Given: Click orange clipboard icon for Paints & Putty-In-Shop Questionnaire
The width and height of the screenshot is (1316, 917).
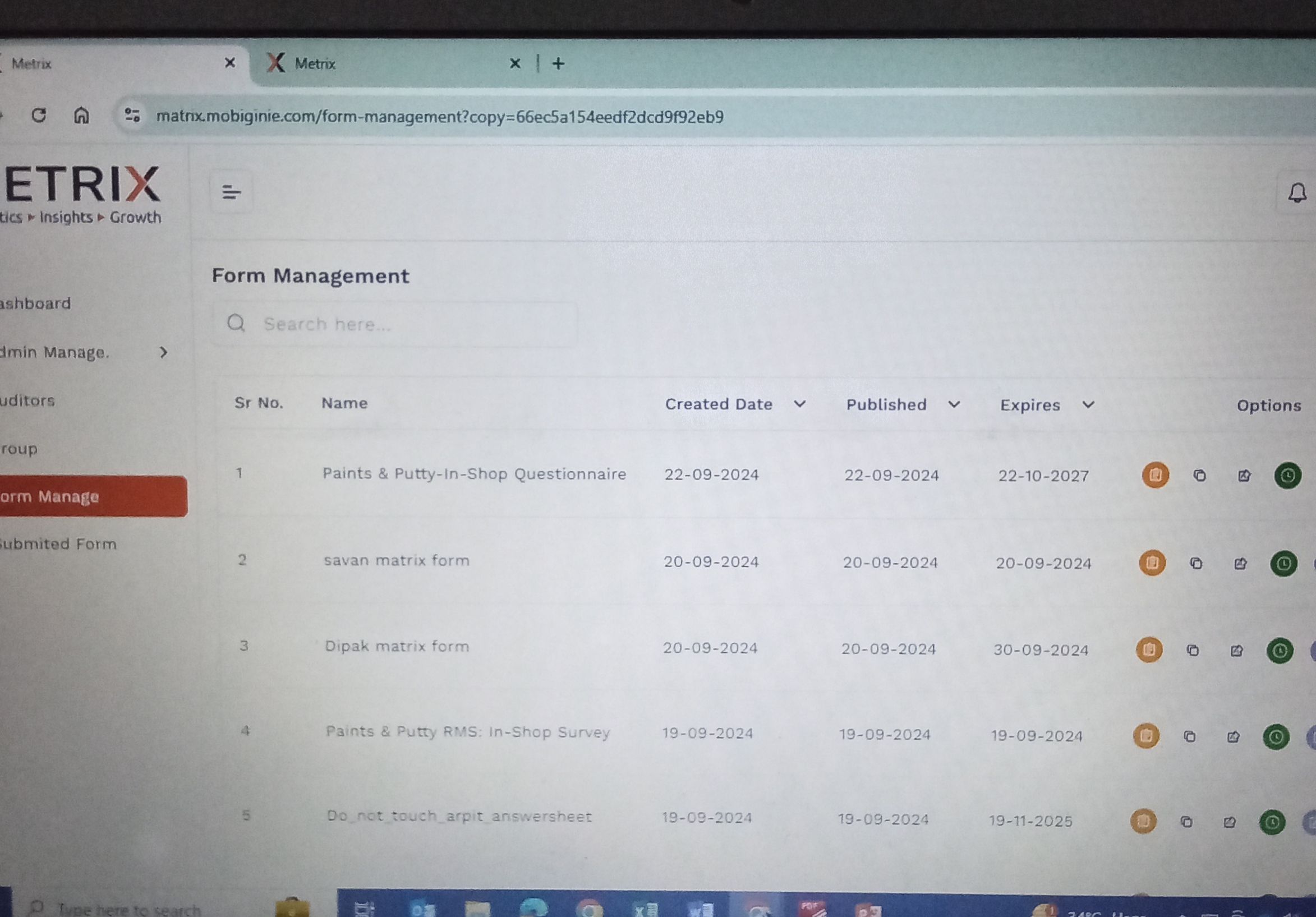Looking at the screenshot, I should 1155,475.
